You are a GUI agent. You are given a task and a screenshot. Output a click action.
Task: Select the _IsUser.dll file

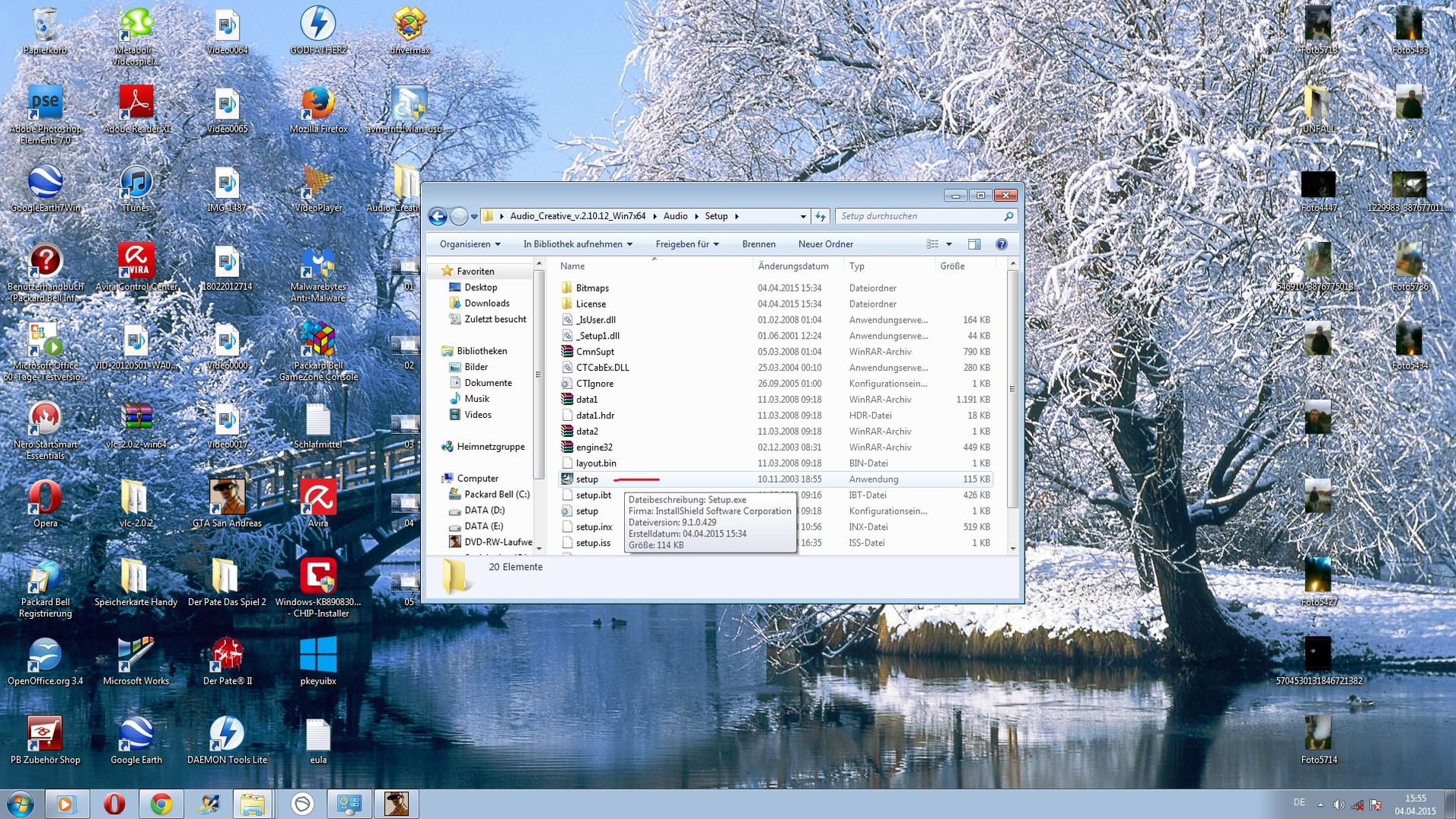[x=776, y=320]
